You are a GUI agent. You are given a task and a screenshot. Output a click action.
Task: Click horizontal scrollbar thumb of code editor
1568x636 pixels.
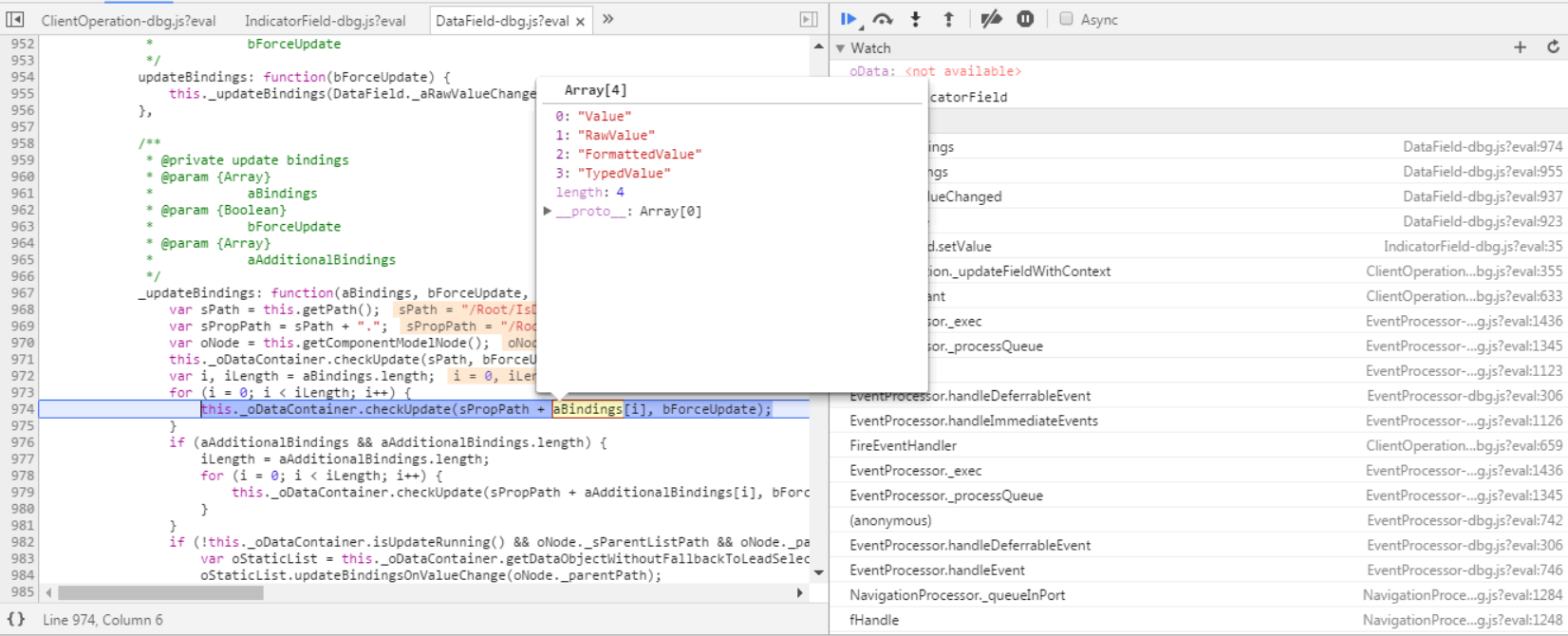pyautogui.click(x=160, y=592)
